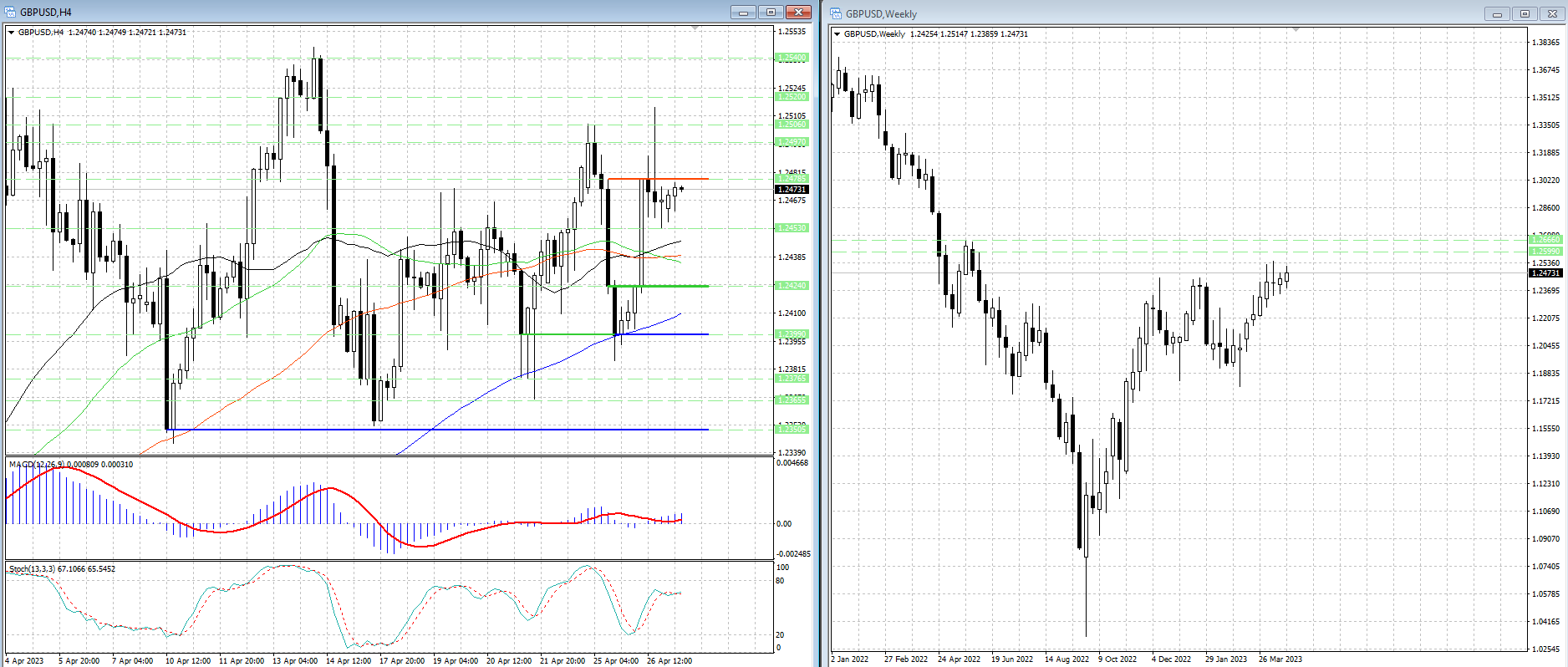The height and width of the screenshot is (667, 1568).
Task: Select the long blue horizontal line at 1.23505
Action: [x=437, y=430]
